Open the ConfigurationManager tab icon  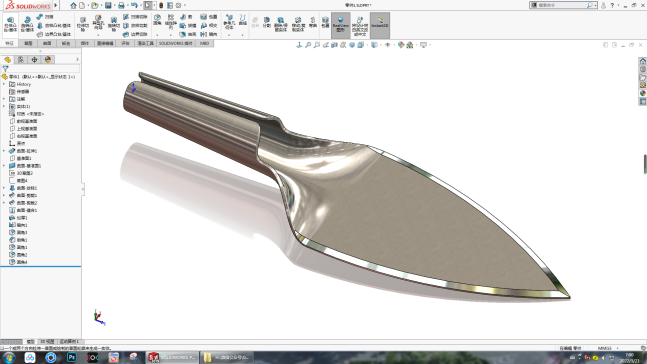click(x=34, y=60)
